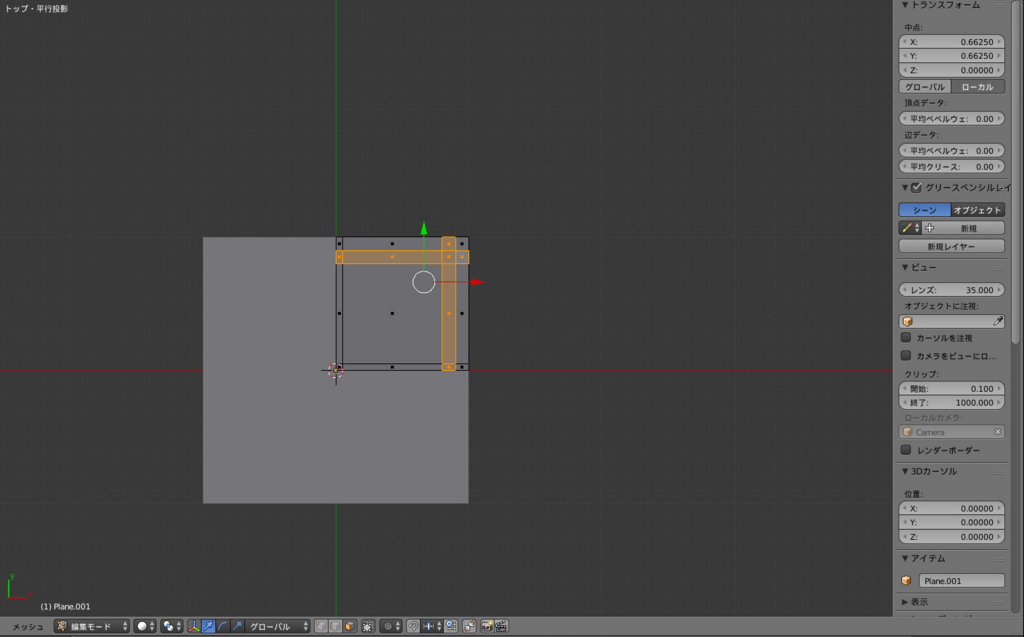The width and height of the screenshot is (1024, 637).
Task: Click the 3D cursor at origin
Action: (336, 370)
